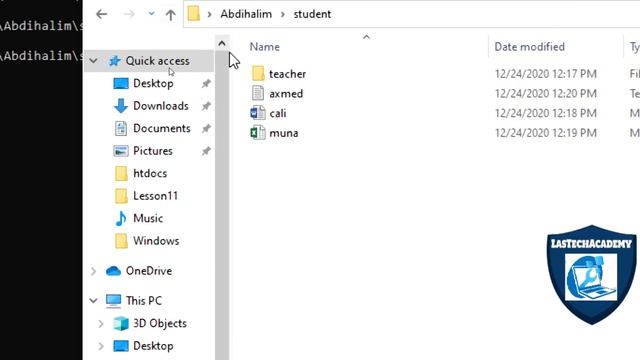
Task: Click the Documents page icon
Action: [121, 129]
